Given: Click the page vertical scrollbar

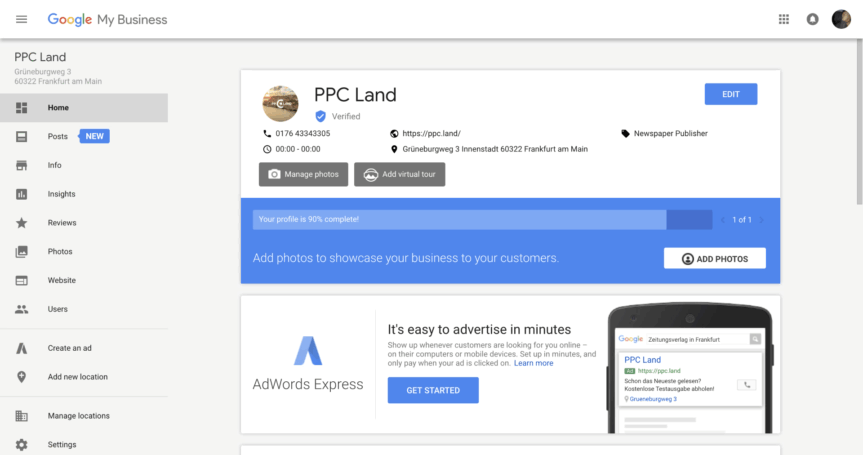Looking at the screenshot, I should pyautogui.click(x=859, y=121).
